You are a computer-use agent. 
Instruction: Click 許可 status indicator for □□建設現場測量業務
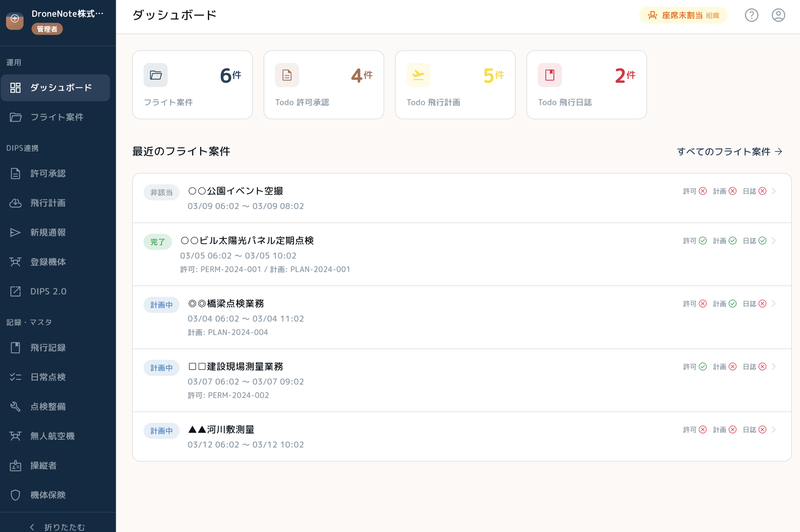tap(695, 367)
